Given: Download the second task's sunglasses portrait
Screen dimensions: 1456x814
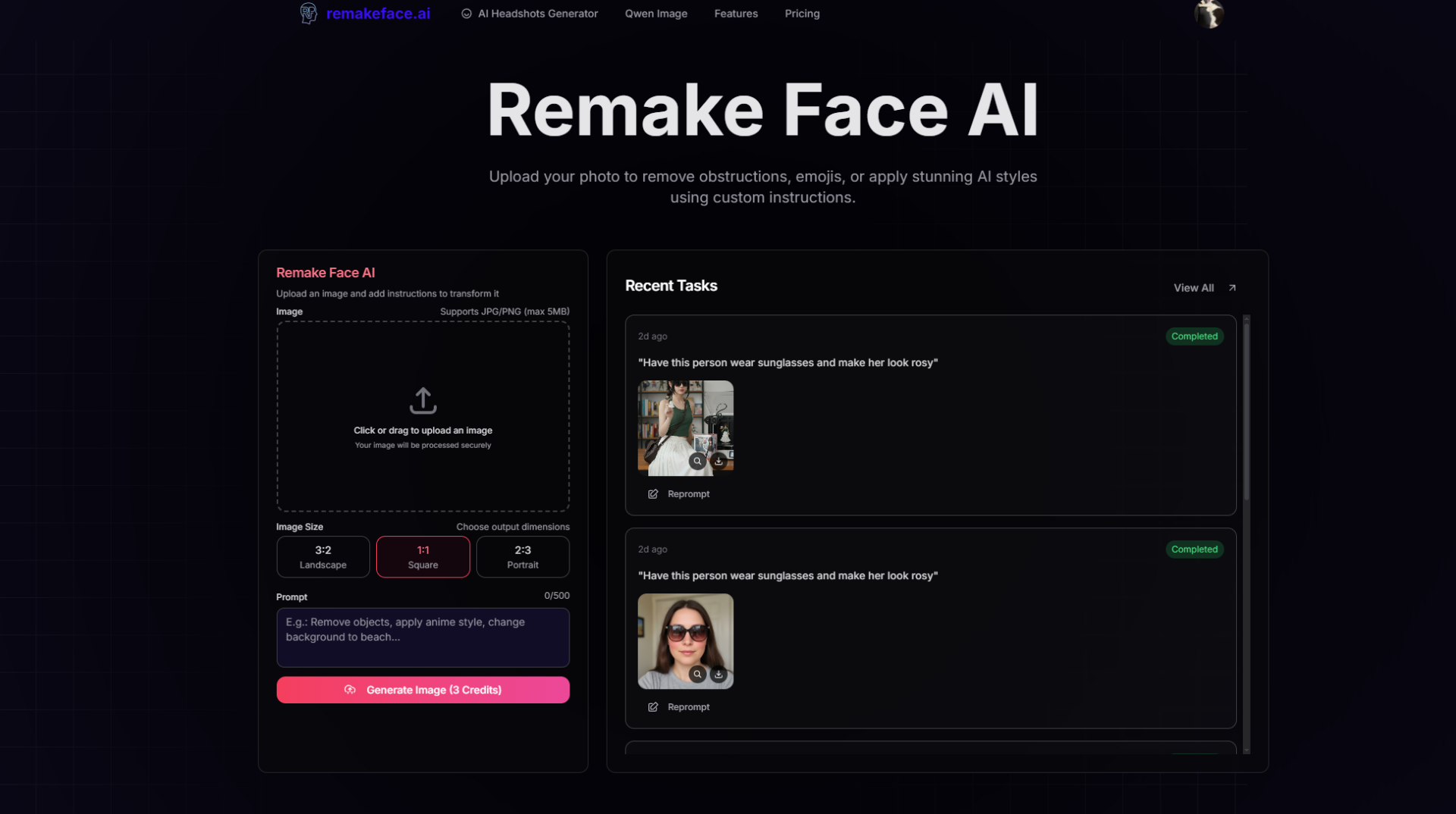Looking at the screenshot, I should pyautogui.click(x=719, y=674).
